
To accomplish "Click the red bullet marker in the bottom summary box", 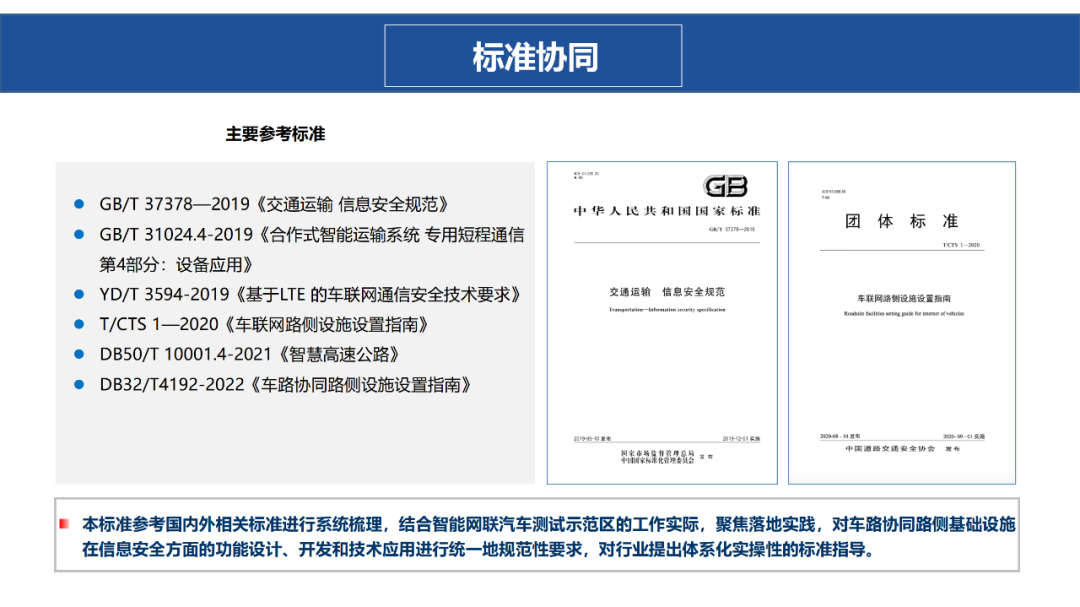I will click(x=65, y=524).
